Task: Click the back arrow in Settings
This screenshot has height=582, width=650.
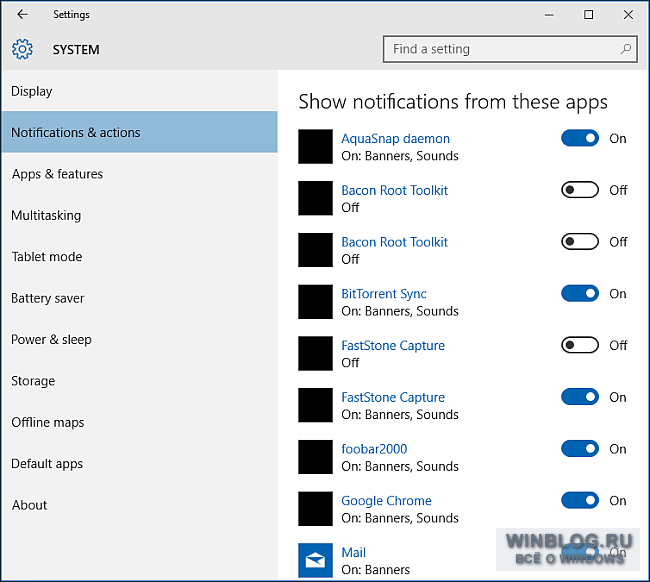Action: (22, 15)
